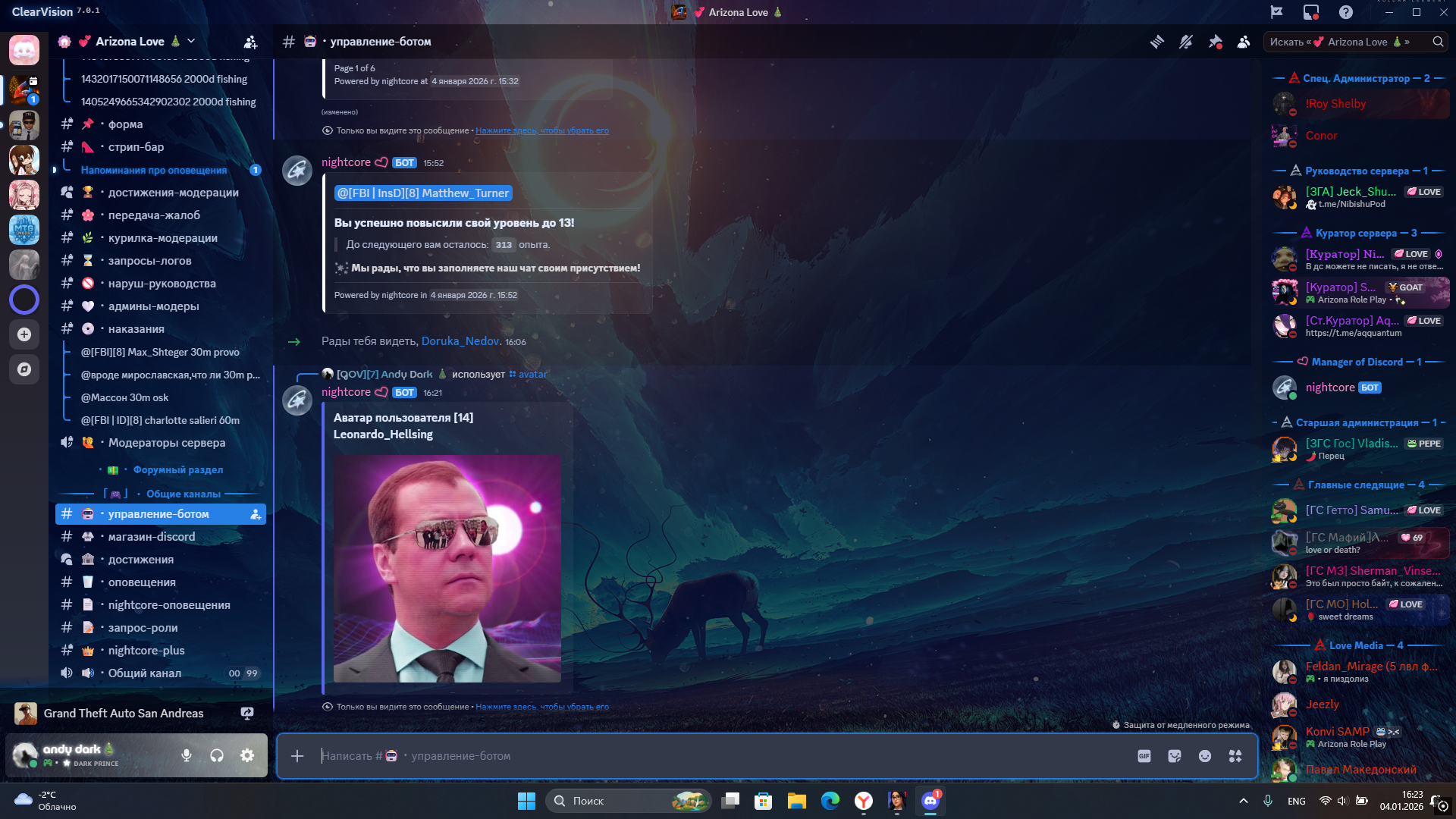This screenshot has width=1456, height=819.
Task: Collapse the Форумный раздел category
Action: (x=177, y=469)
